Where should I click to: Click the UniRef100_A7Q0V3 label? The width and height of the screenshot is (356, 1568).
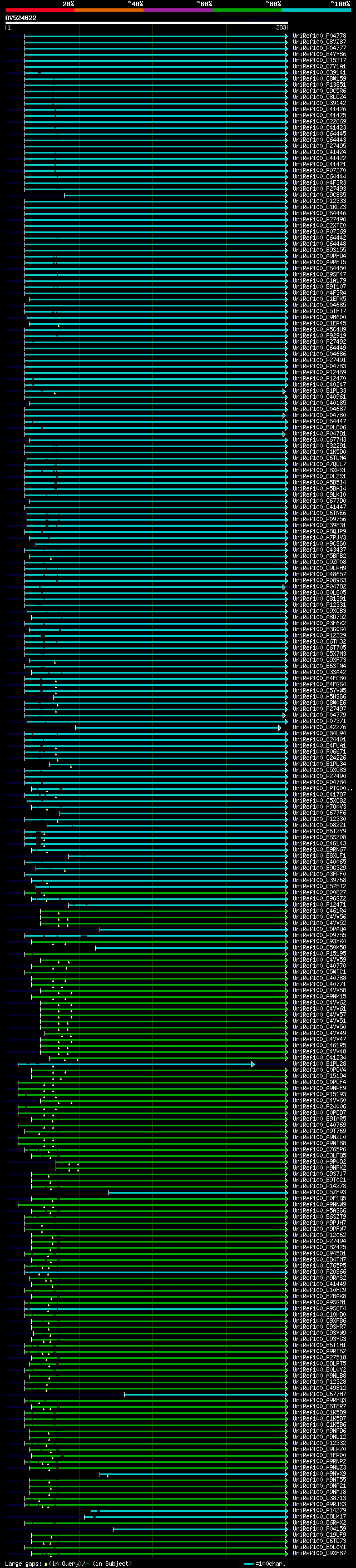tap(319, 807)
